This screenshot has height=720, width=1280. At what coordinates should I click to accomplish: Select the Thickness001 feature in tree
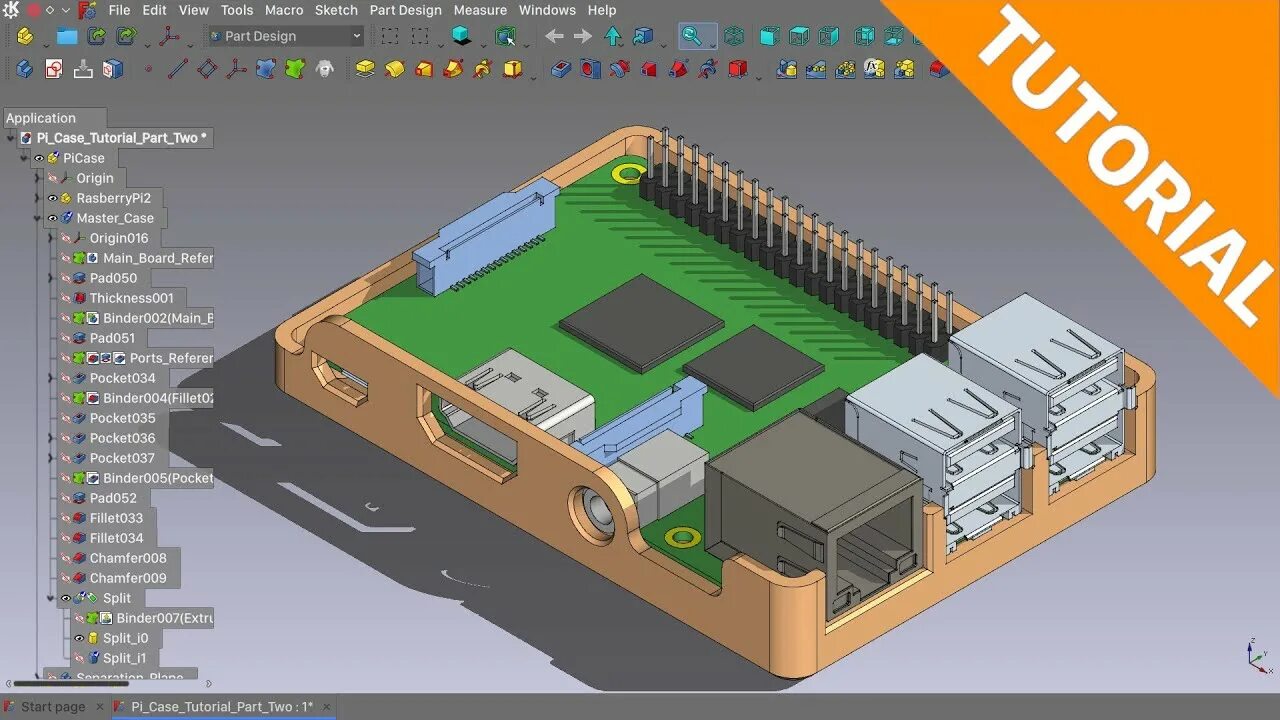131,298
